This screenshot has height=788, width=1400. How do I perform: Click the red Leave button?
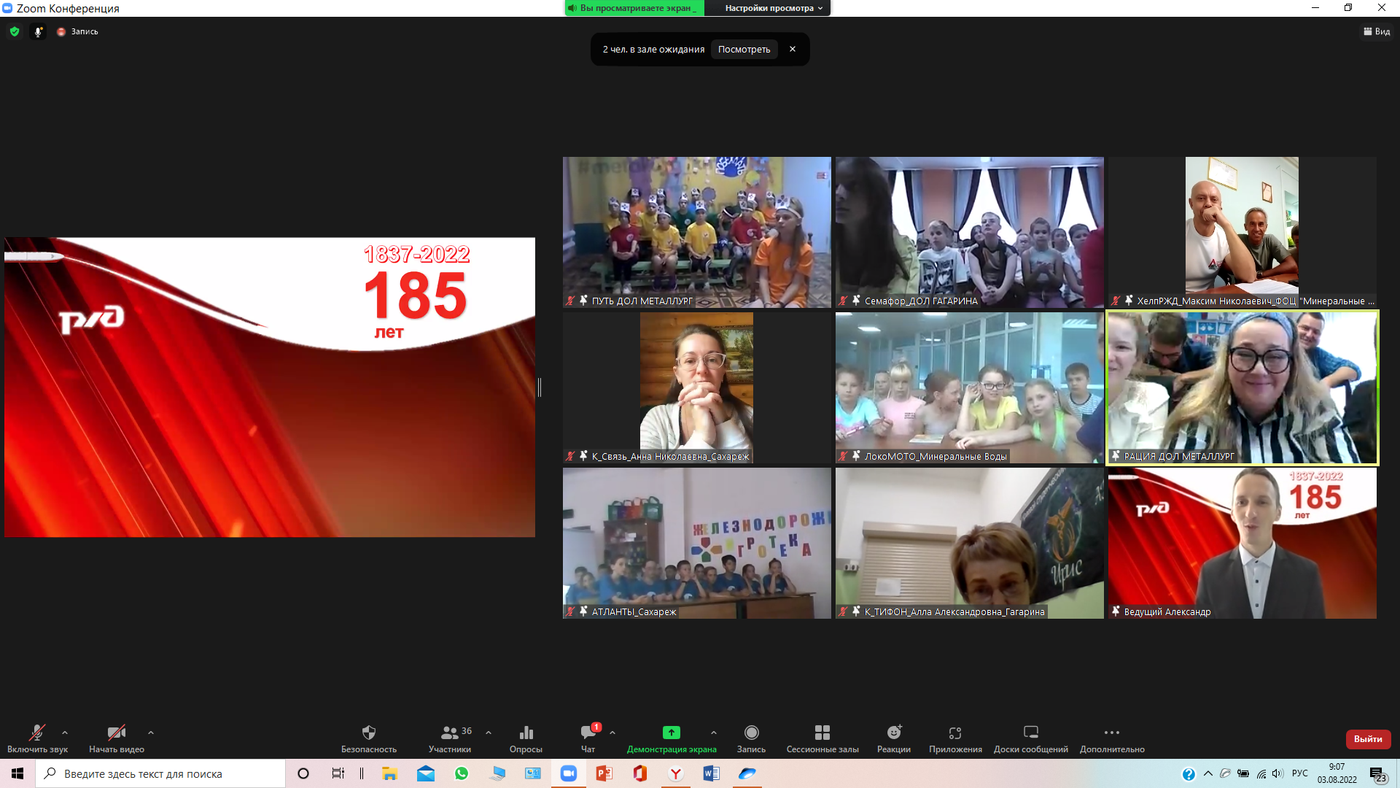pyautogui.click(x=1367, y=739)
